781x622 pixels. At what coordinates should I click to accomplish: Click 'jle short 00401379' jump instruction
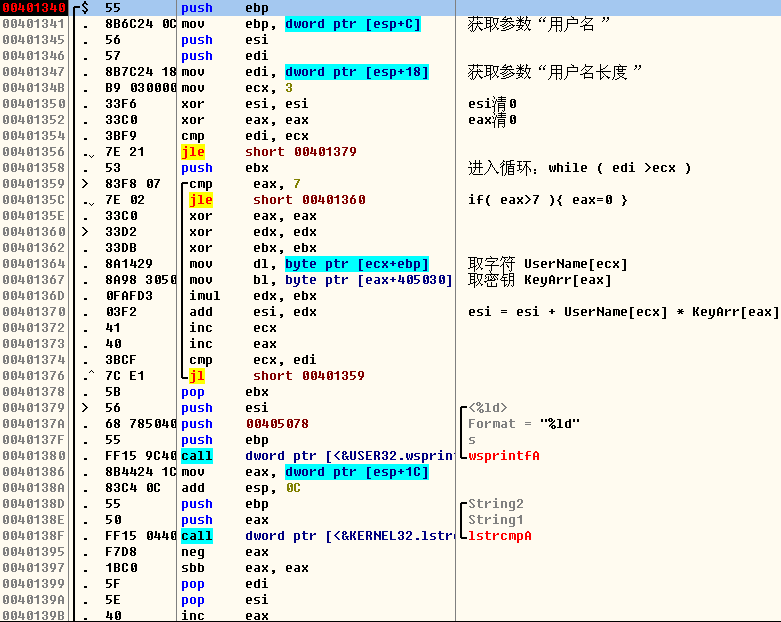click(x=269, y=152)
